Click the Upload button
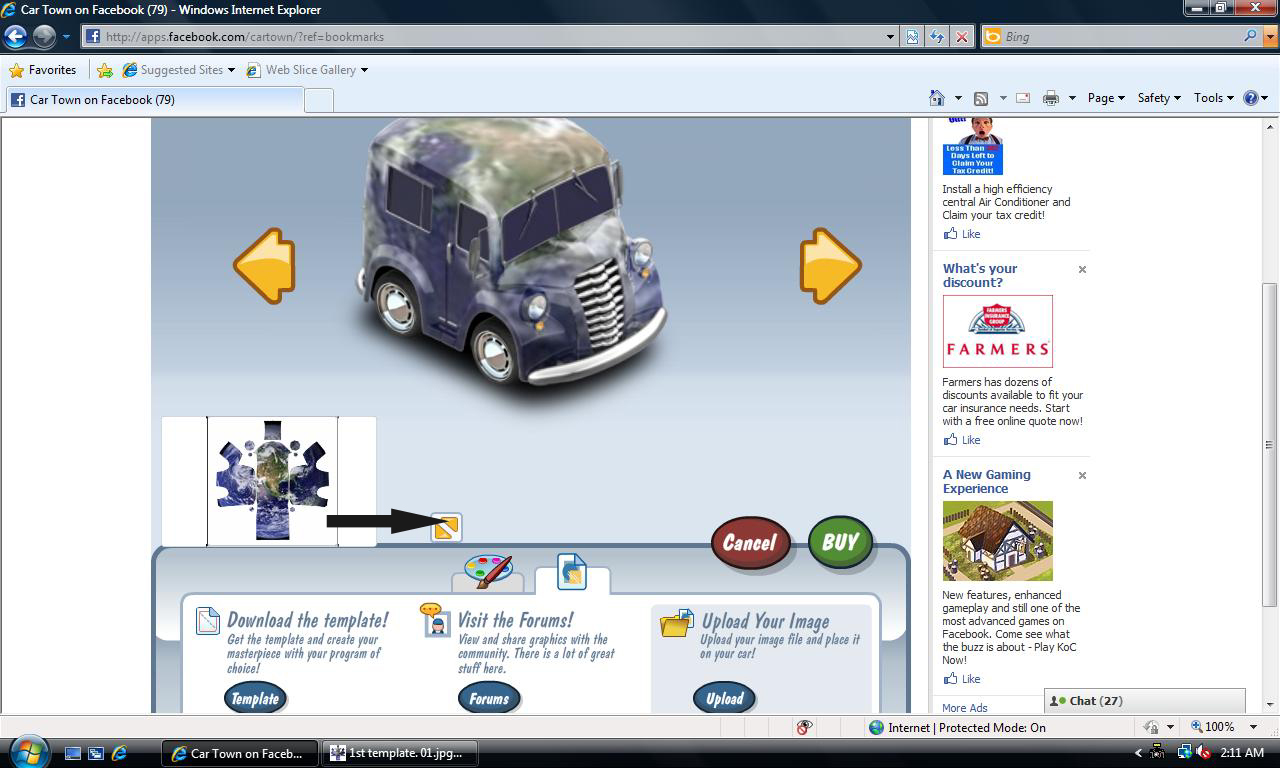This screenshot has height=768, width=1280. point(724,698)
